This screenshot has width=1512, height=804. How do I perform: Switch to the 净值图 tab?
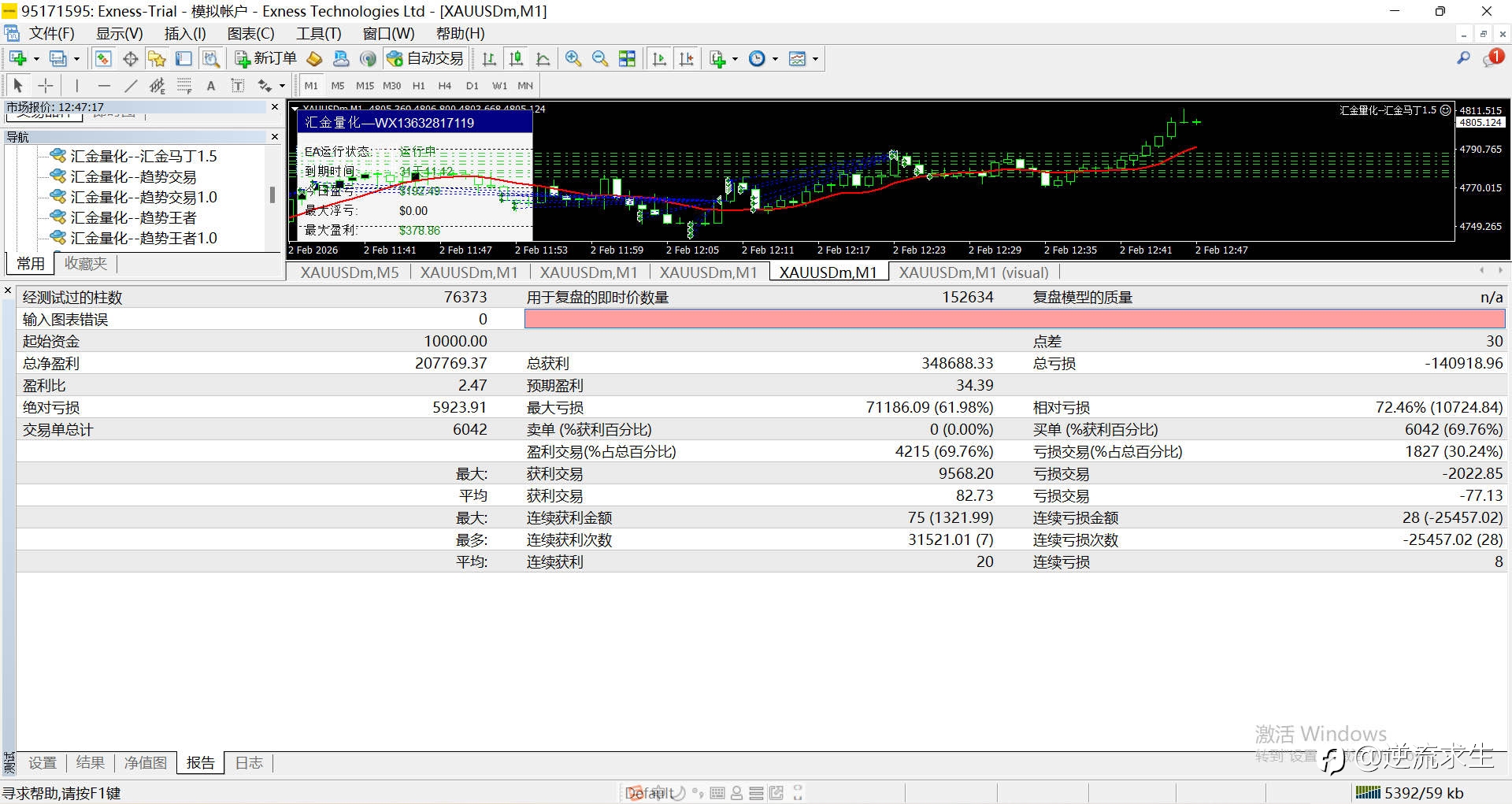(146, 762)
